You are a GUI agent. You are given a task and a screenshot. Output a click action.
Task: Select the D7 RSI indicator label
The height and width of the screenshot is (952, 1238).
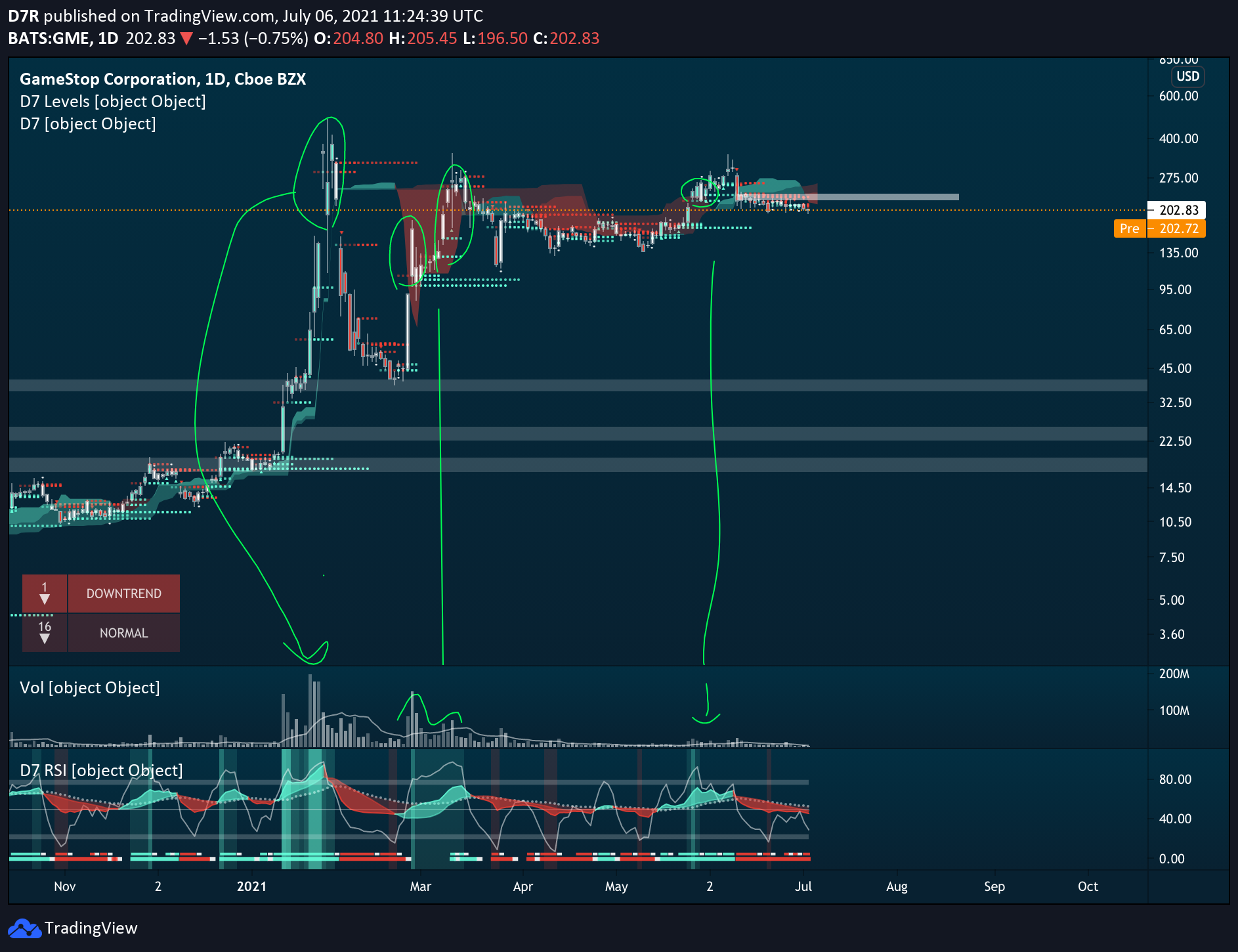pyautogui.click(x=101, y=770)
